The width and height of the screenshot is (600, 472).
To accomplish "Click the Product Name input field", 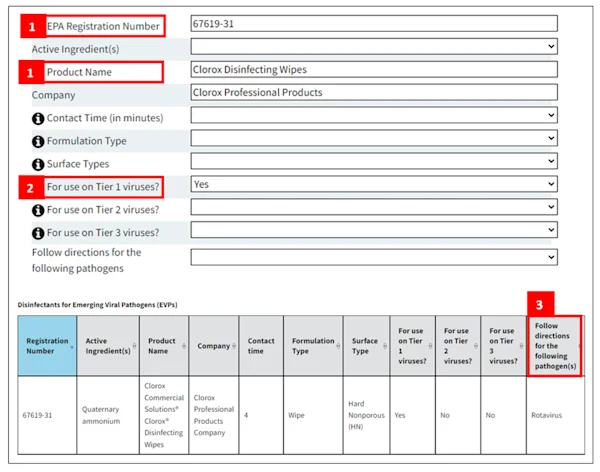I will (x=374, y=70).
